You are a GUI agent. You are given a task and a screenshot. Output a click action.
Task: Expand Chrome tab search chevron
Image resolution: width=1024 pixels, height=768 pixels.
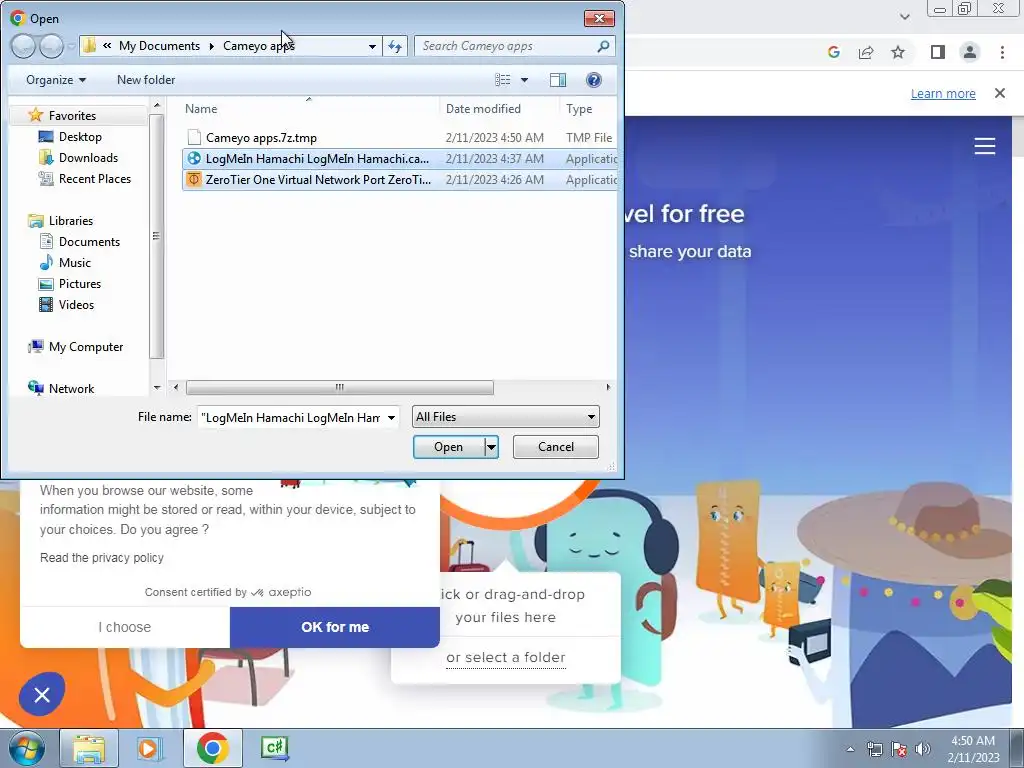pyautogui.click(x=904, y=17)
